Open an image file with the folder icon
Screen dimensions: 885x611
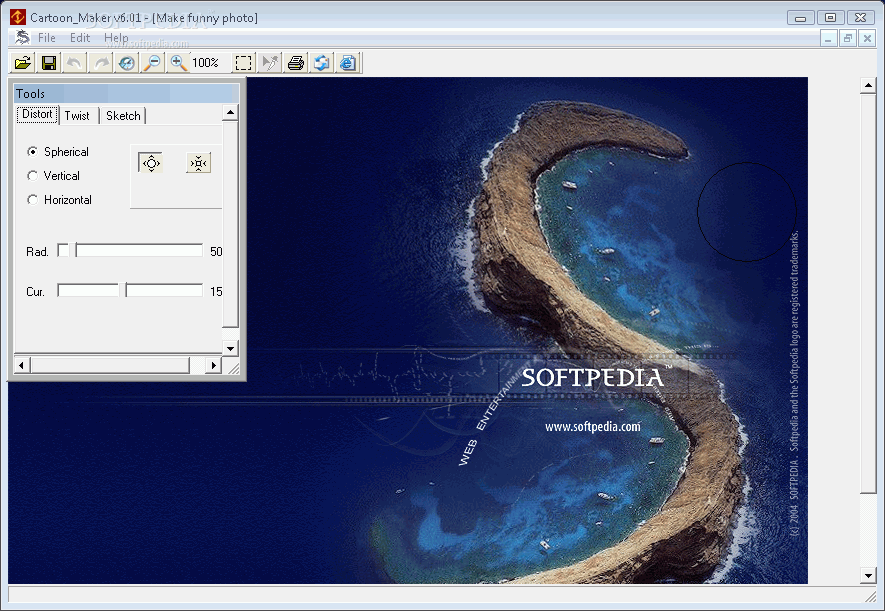[23, 63]
